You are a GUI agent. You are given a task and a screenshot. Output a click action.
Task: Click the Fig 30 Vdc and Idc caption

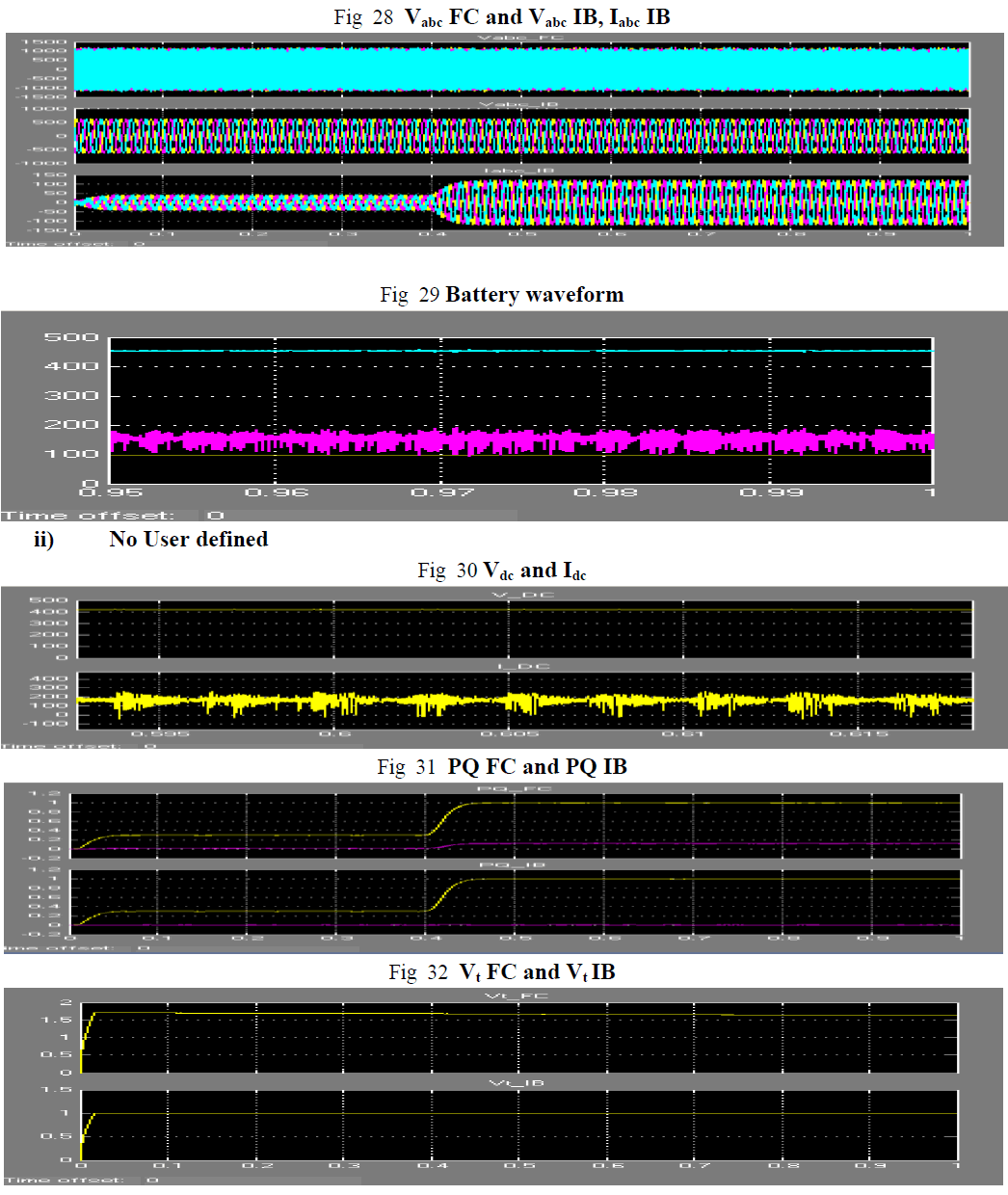[501, 571]
